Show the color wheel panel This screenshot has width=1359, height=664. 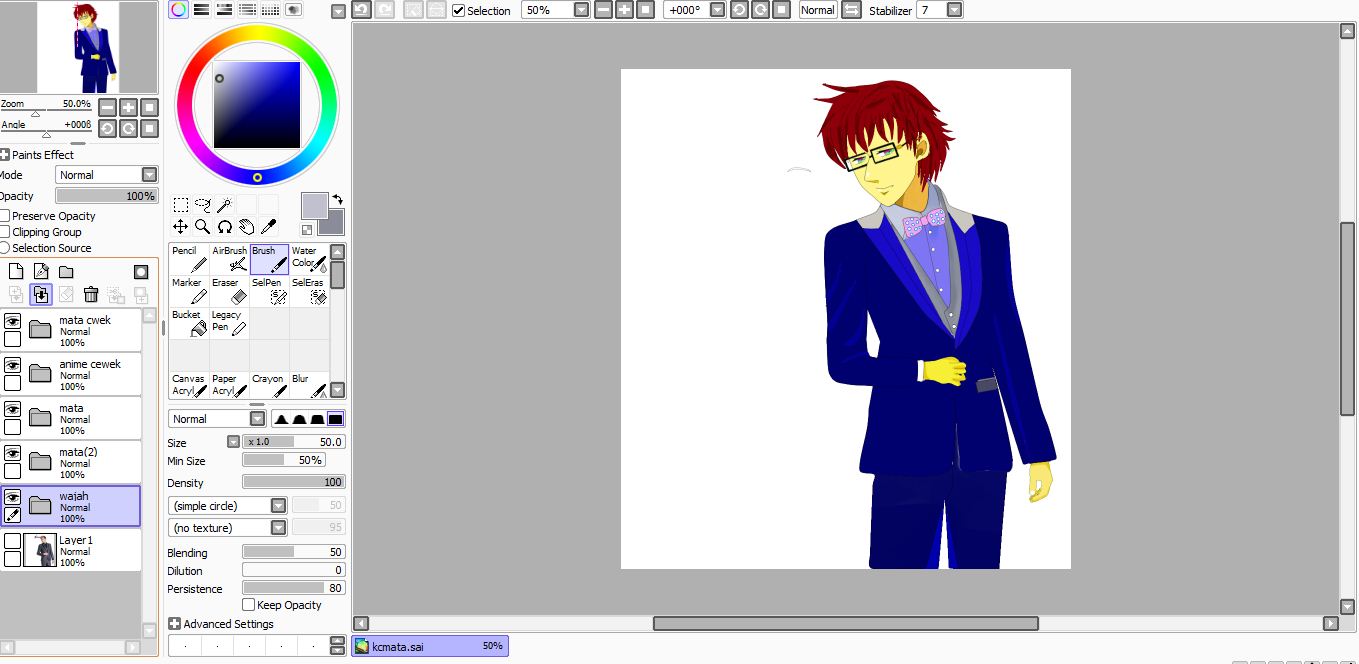coord(178,10)
